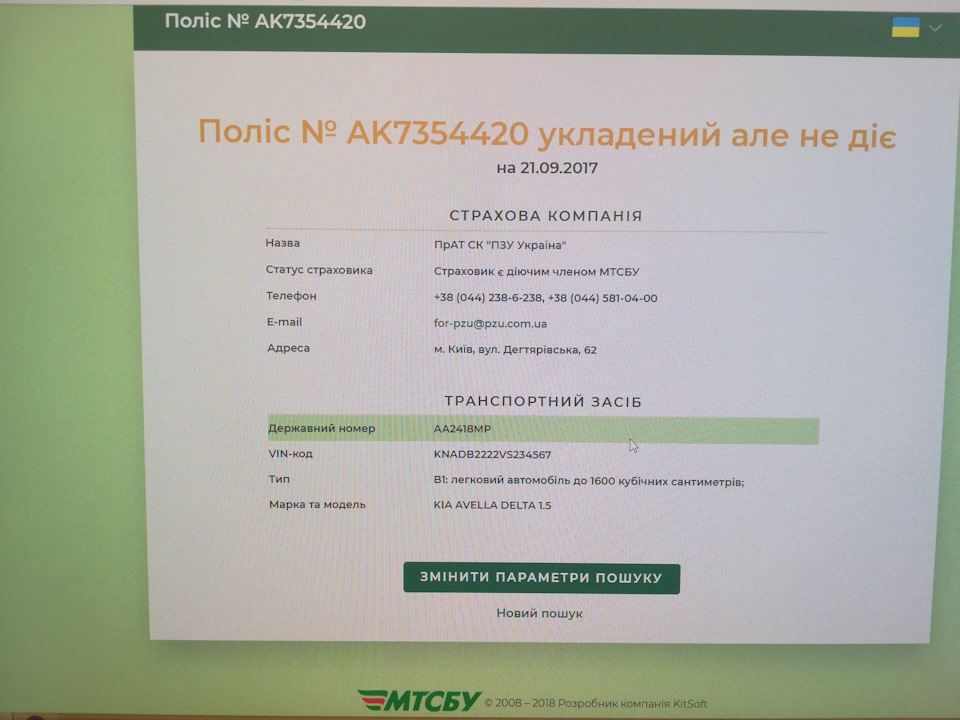Click the for-pzu@pzu.com.ua email address

click(490, 323)
